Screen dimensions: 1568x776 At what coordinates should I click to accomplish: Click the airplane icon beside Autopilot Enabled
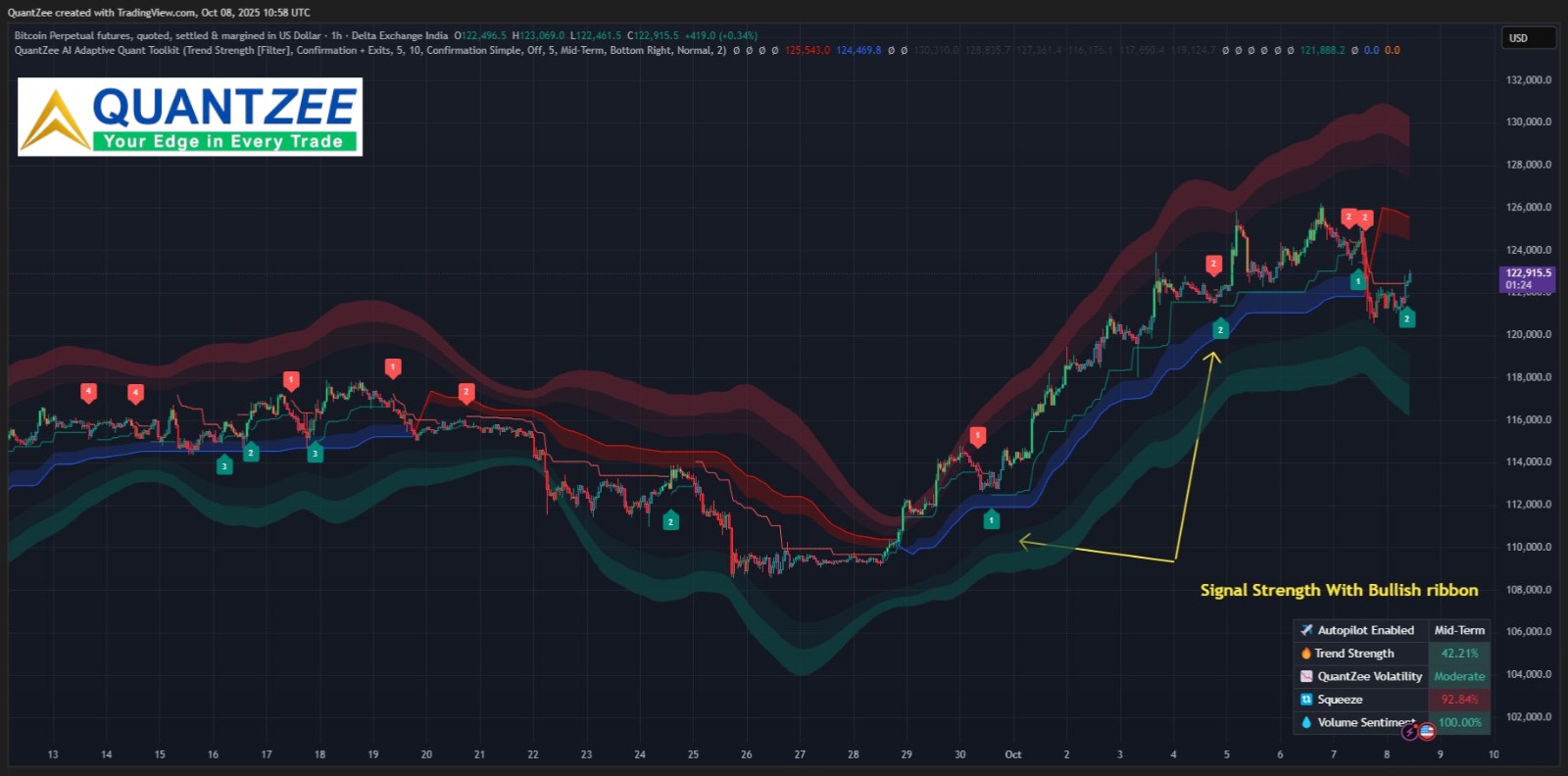(x=1306, y=630)
